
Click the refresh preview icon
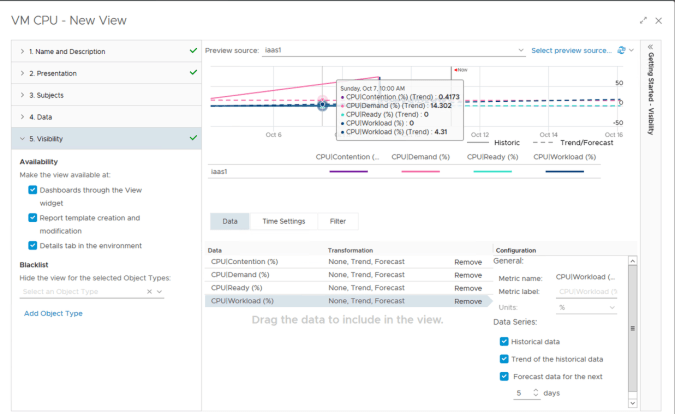pos(621,50)
